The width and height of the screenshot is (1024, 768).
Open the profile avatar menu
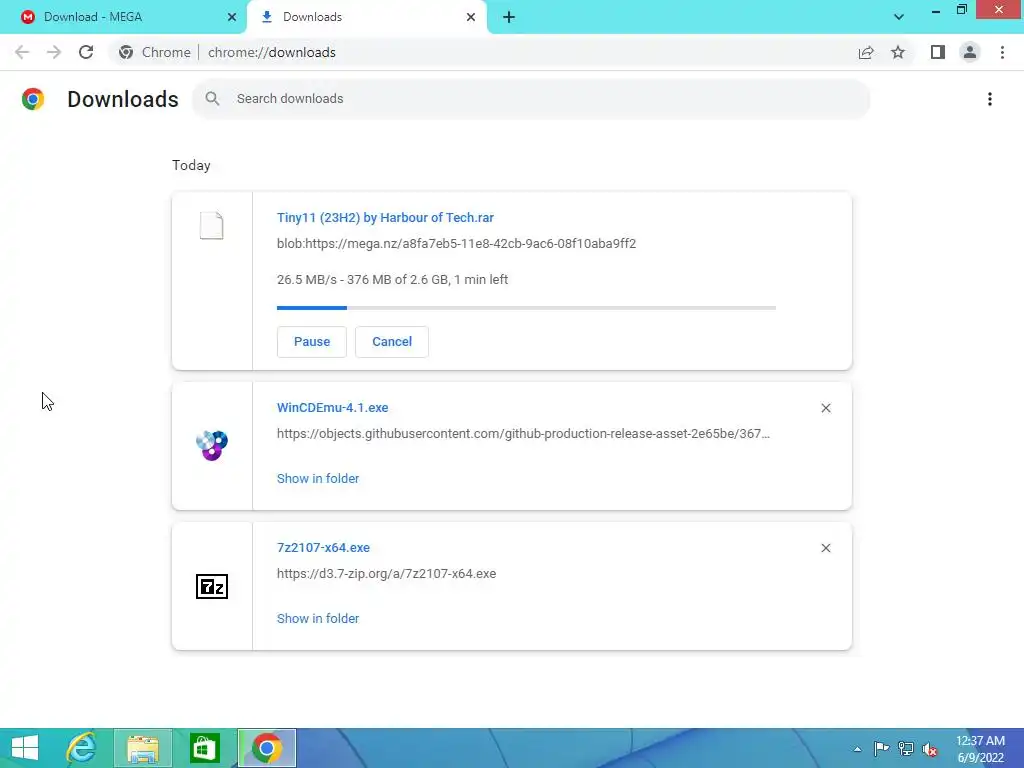click(x=970, y=52)
